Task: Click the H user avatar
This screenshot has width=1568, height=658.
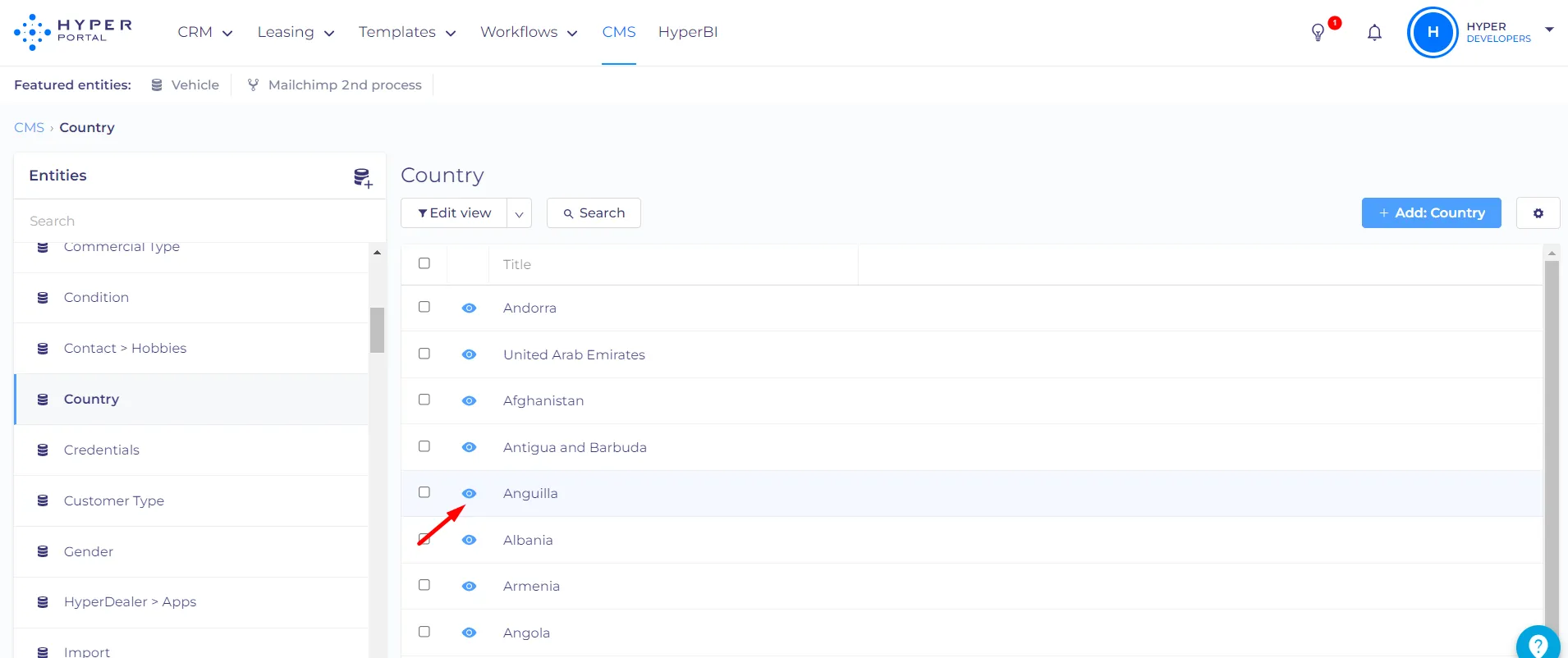Action: (x=1433, y=33)
